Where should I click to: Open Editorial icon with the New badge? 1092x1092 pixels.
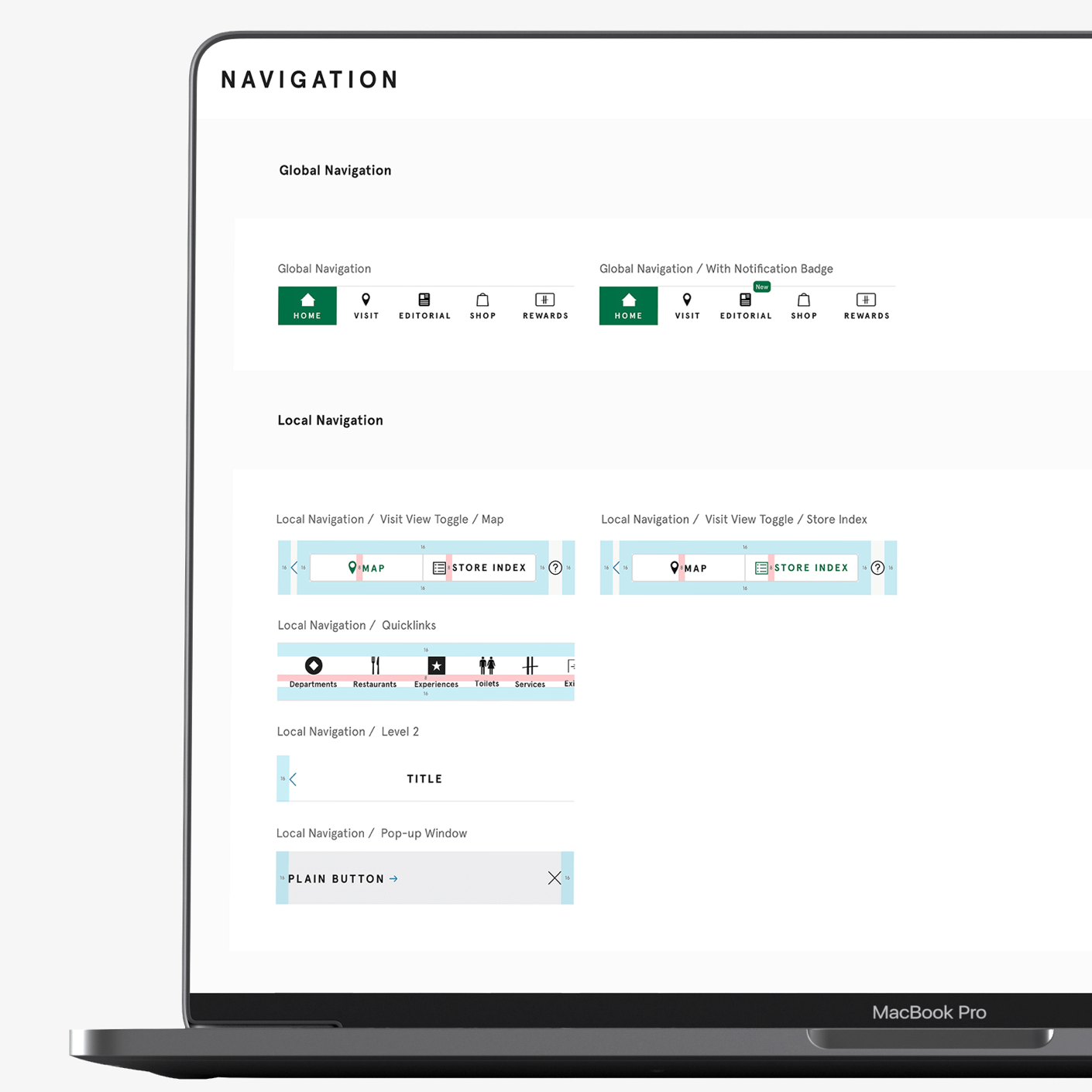click(x=745, y=300)
